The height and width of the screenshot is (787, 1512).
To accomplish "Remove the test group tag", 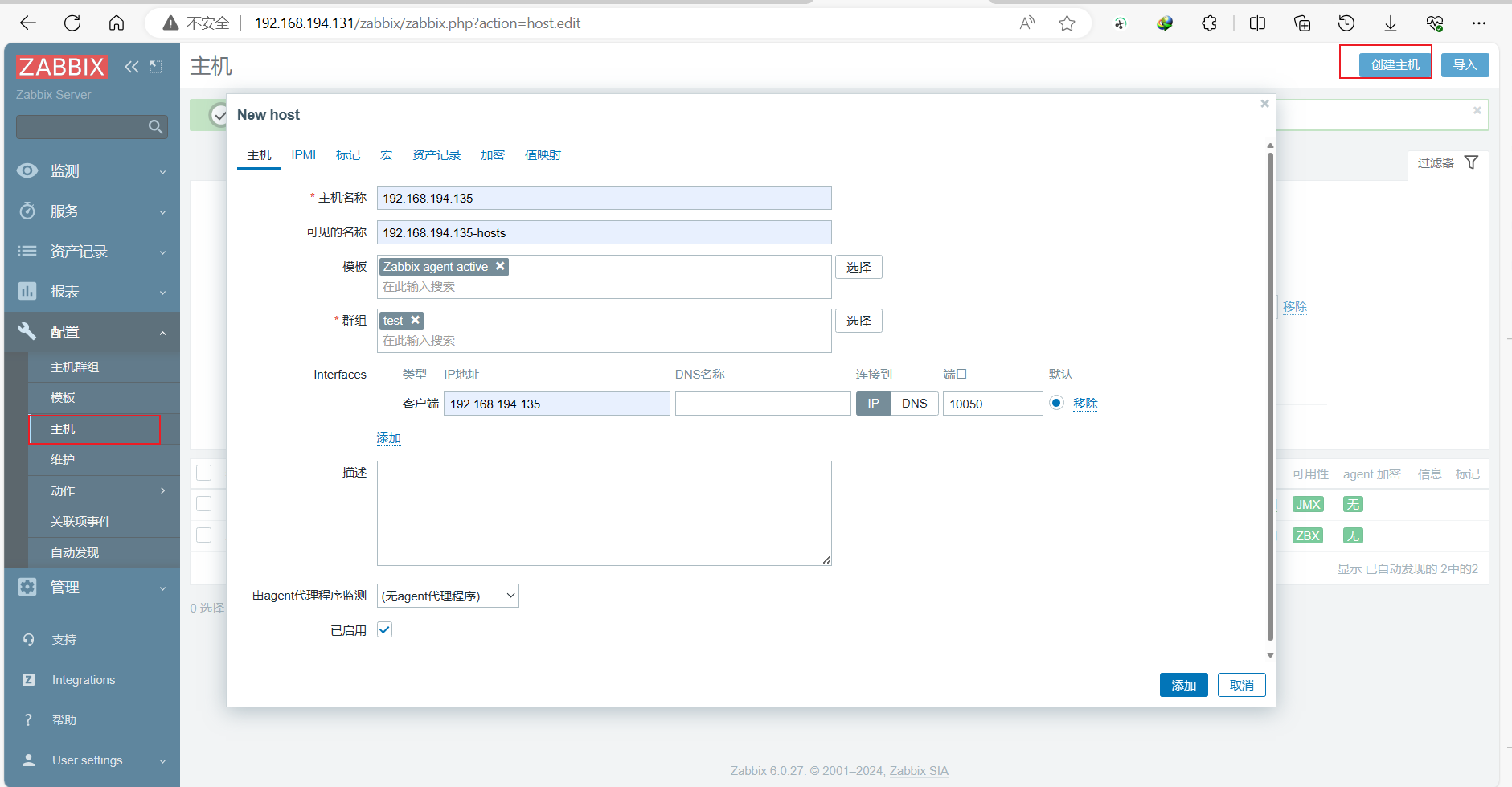I will pyautogui.click(x=416, y=320).
